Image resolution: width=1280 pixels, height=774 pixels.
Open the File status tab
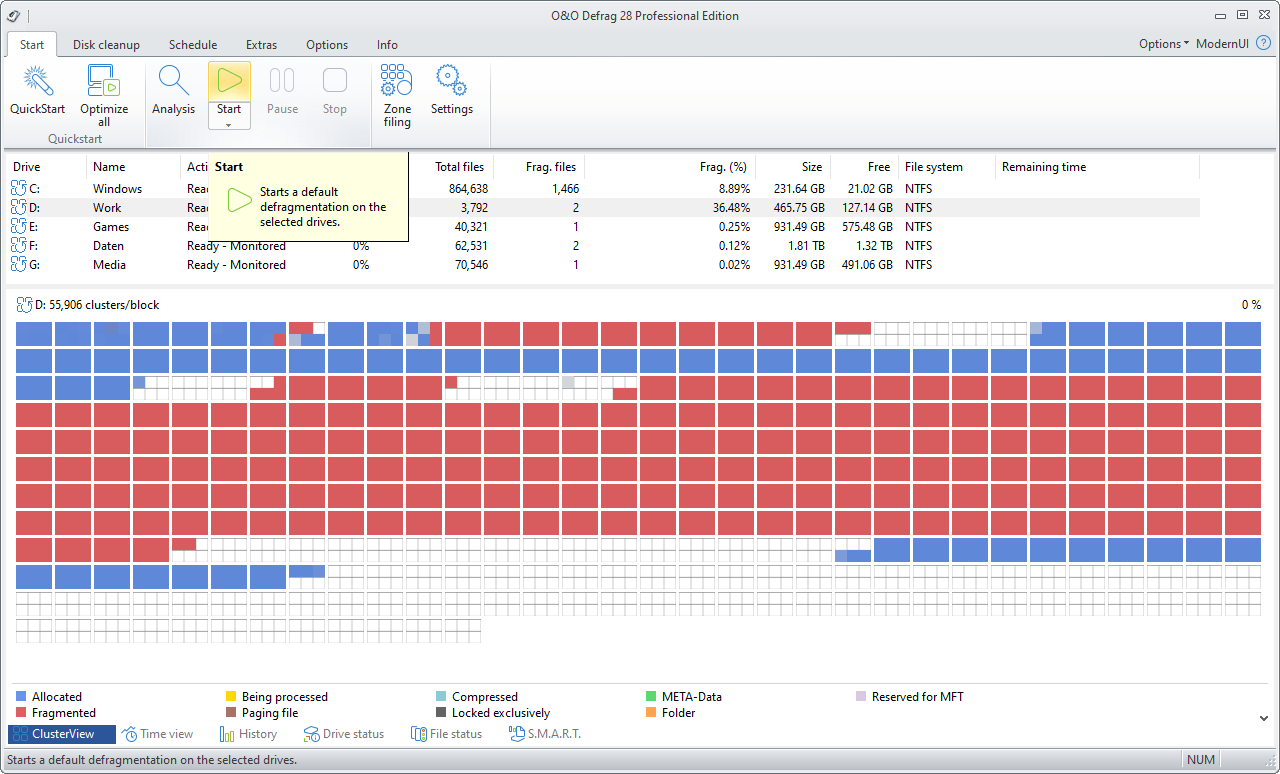click(x=447, y=734)
